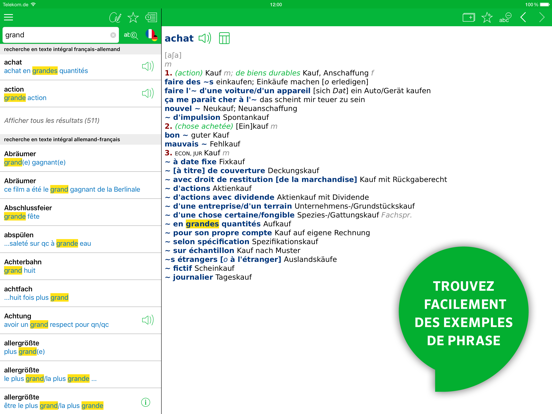Open 'allergrößte plus grand(e)' result

point(81,347)
